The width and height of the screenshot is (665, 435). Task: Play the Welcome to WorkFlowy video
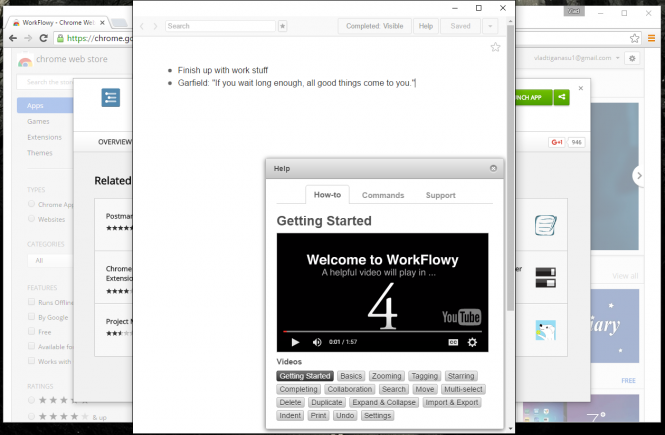point(295,342)
